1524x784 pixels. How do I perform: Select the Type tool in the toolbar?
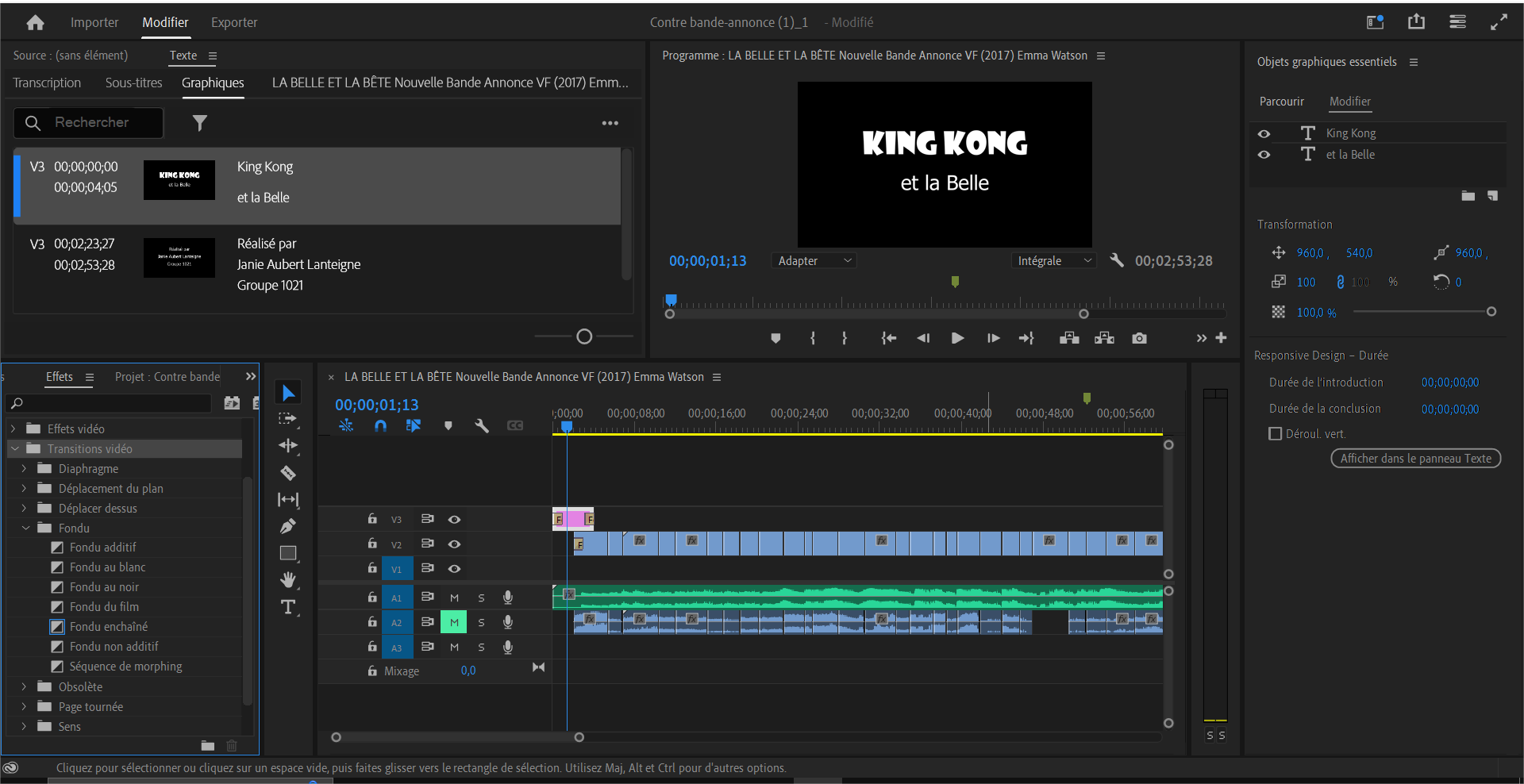(288, 608)
